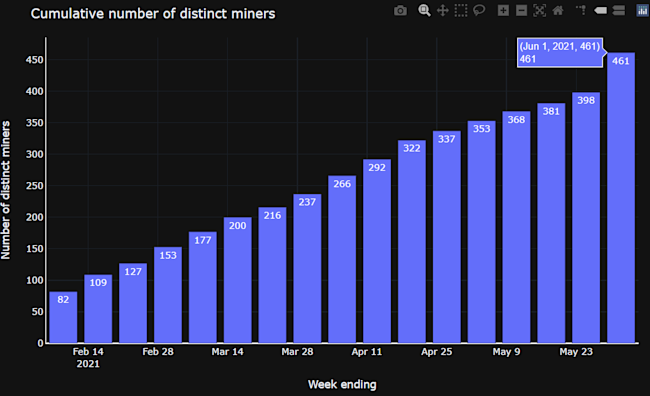This screenshot has height=396, width=650.
Task: Click the bar labeled 82
Action: (63, 317)
